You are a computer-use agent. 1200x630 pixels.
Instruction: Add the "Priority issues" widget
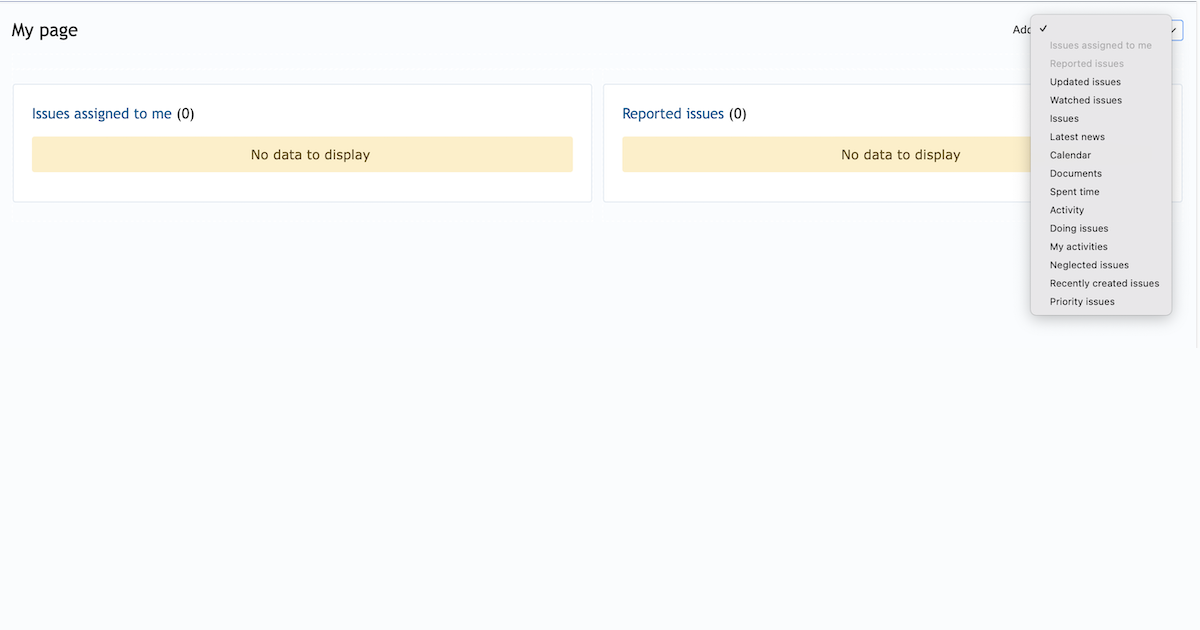(1082, 301)
